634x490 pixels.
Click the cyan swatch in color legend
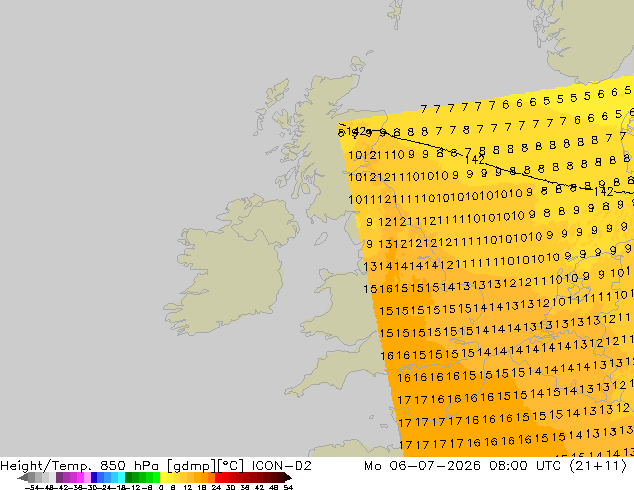[x=121, y=477]
